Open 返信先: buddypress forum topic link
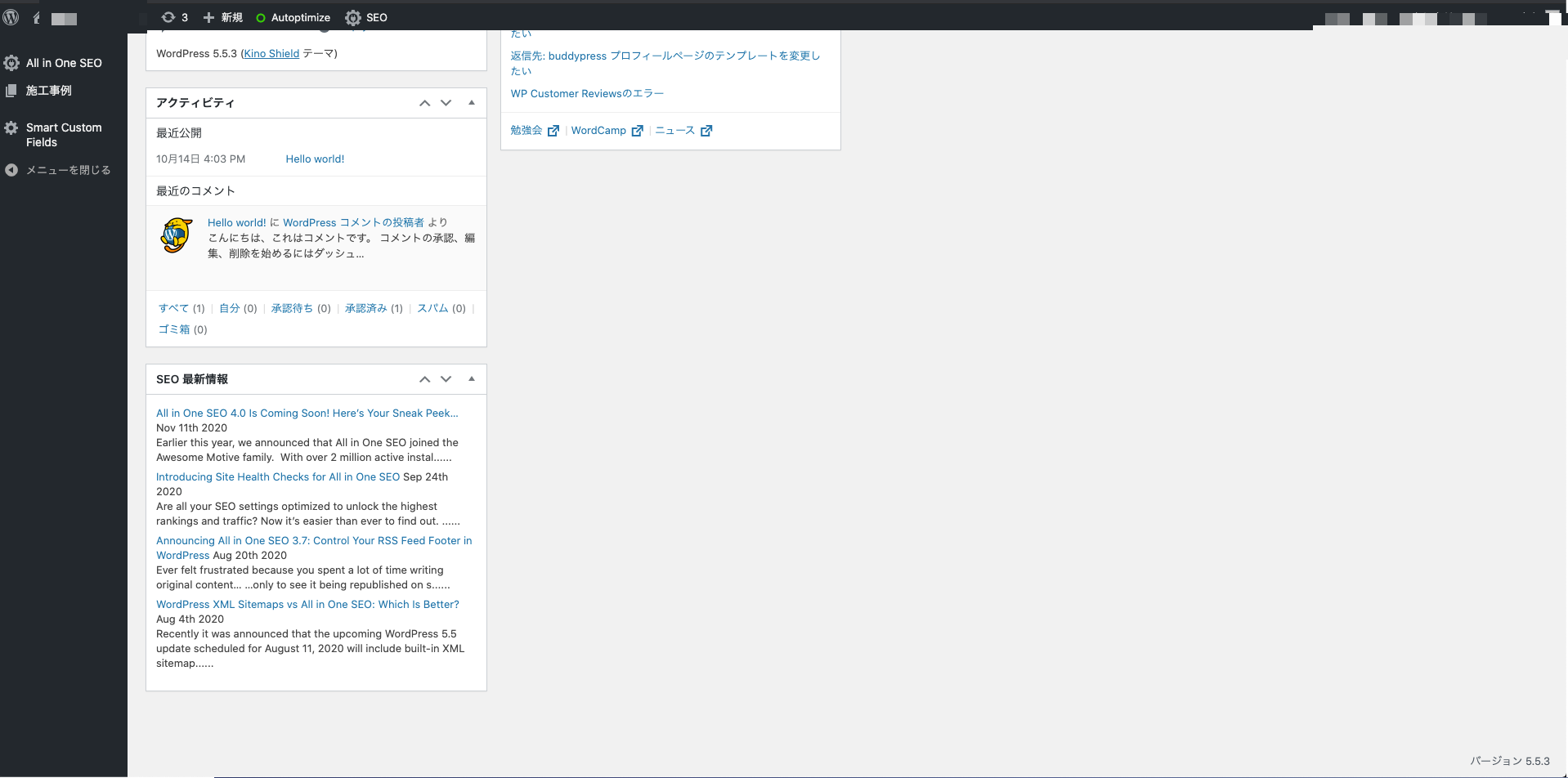Screen dimensions: 1568x778 665,63
